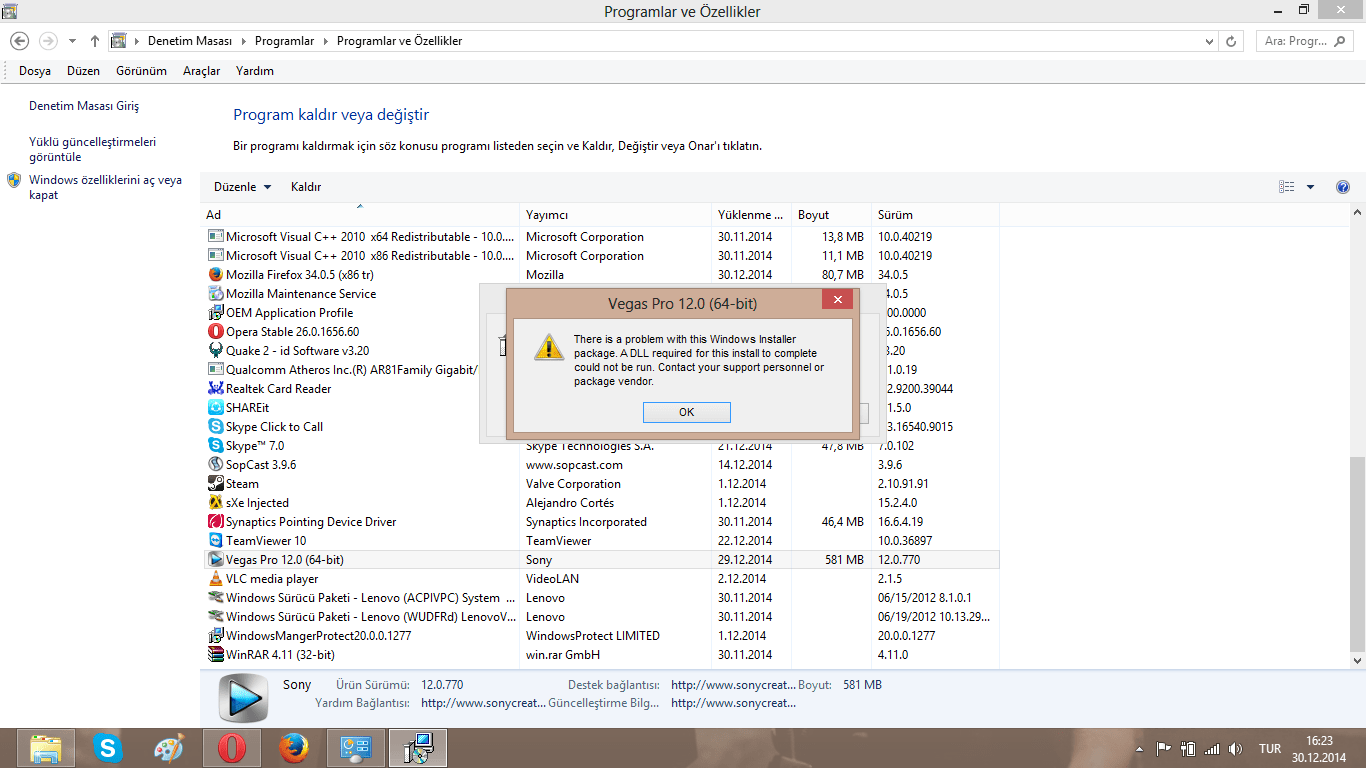Go back with the navigation back arrow
The width and height of the screenshot is (1366, 768).
click(x=19, y=41)
